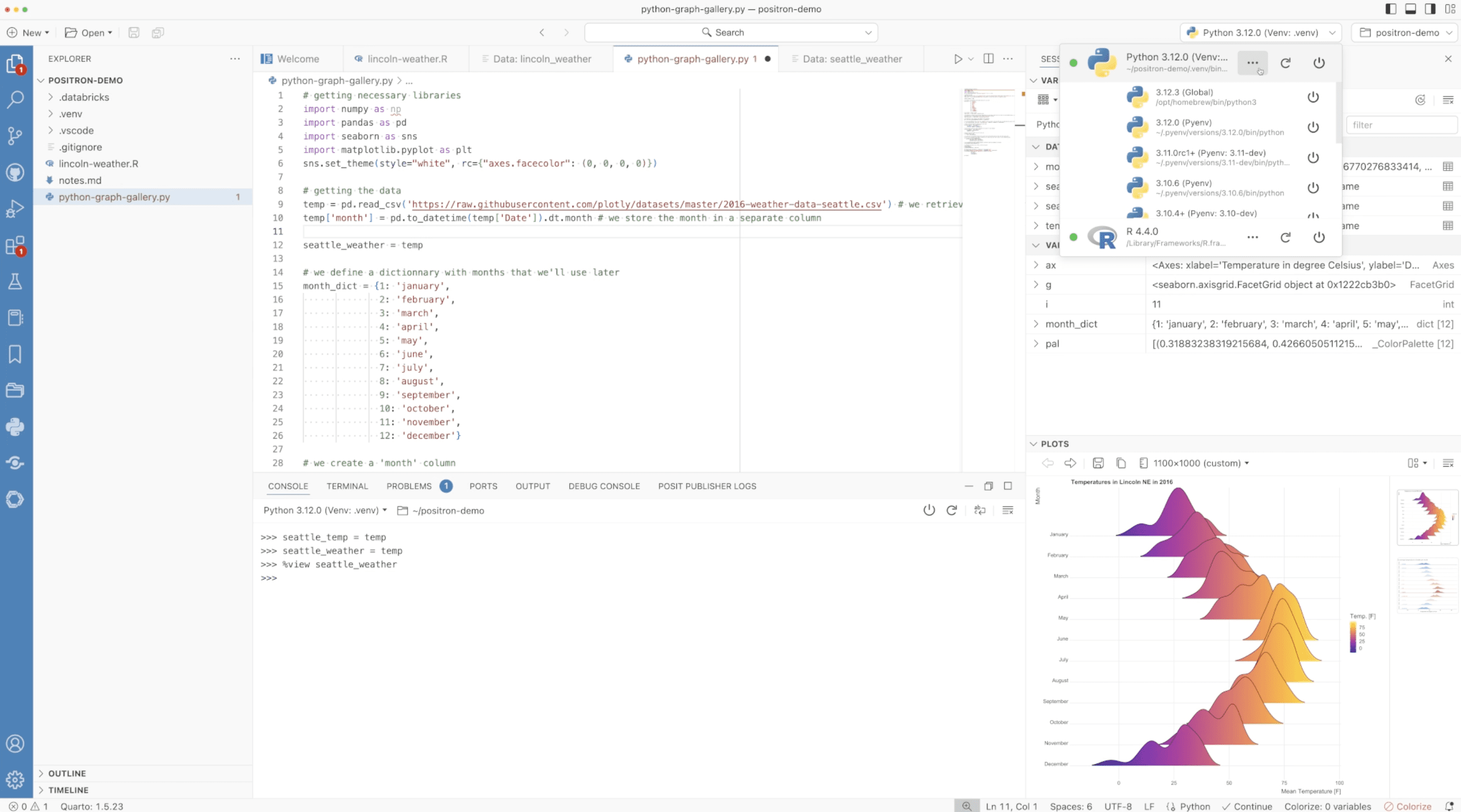Save the current plot with the save icon
1461x812 pixels.
(1098, 463)
